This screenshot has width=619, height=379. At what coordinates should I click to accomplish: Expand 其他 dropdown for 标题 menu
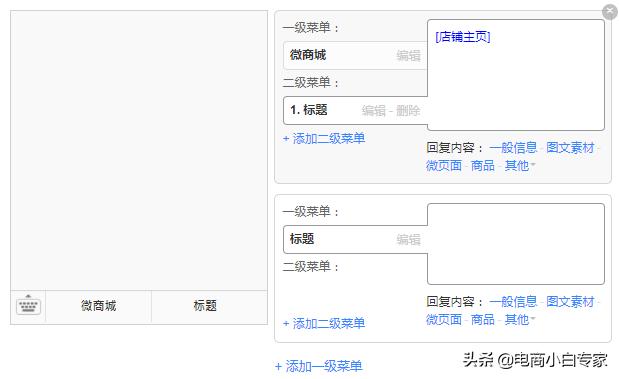coord(520,319)
